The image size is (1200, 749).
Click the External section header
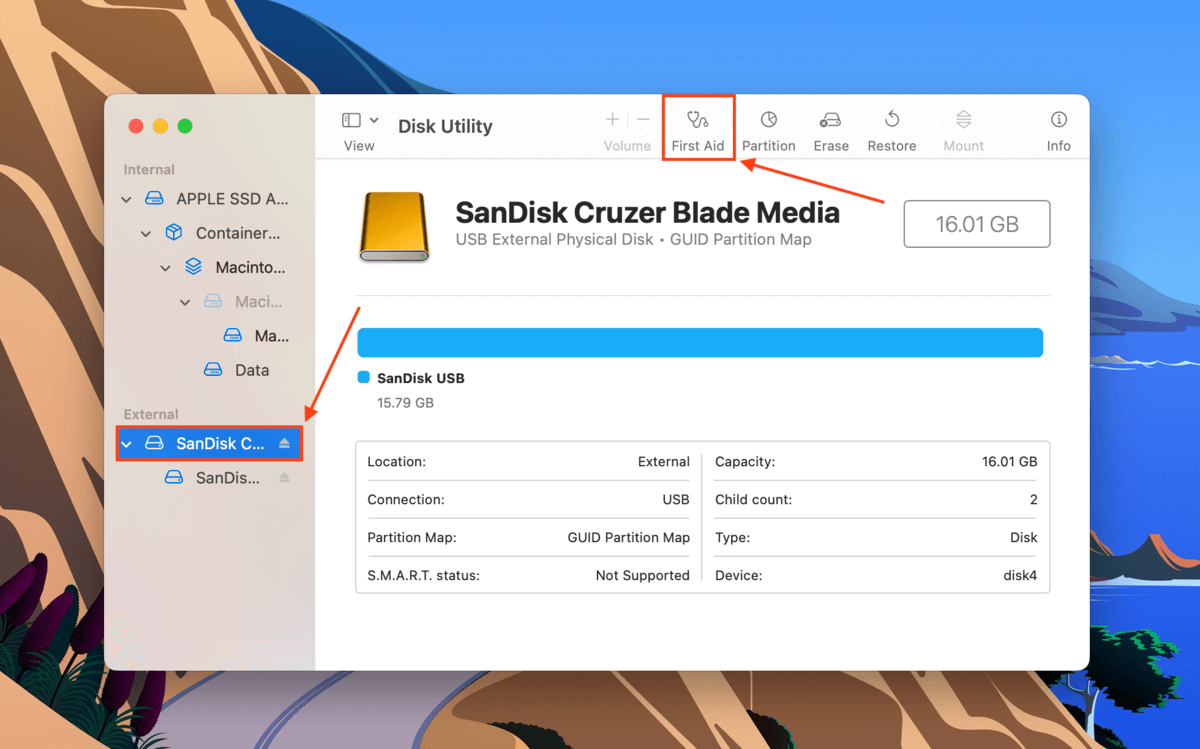point(151,414)
